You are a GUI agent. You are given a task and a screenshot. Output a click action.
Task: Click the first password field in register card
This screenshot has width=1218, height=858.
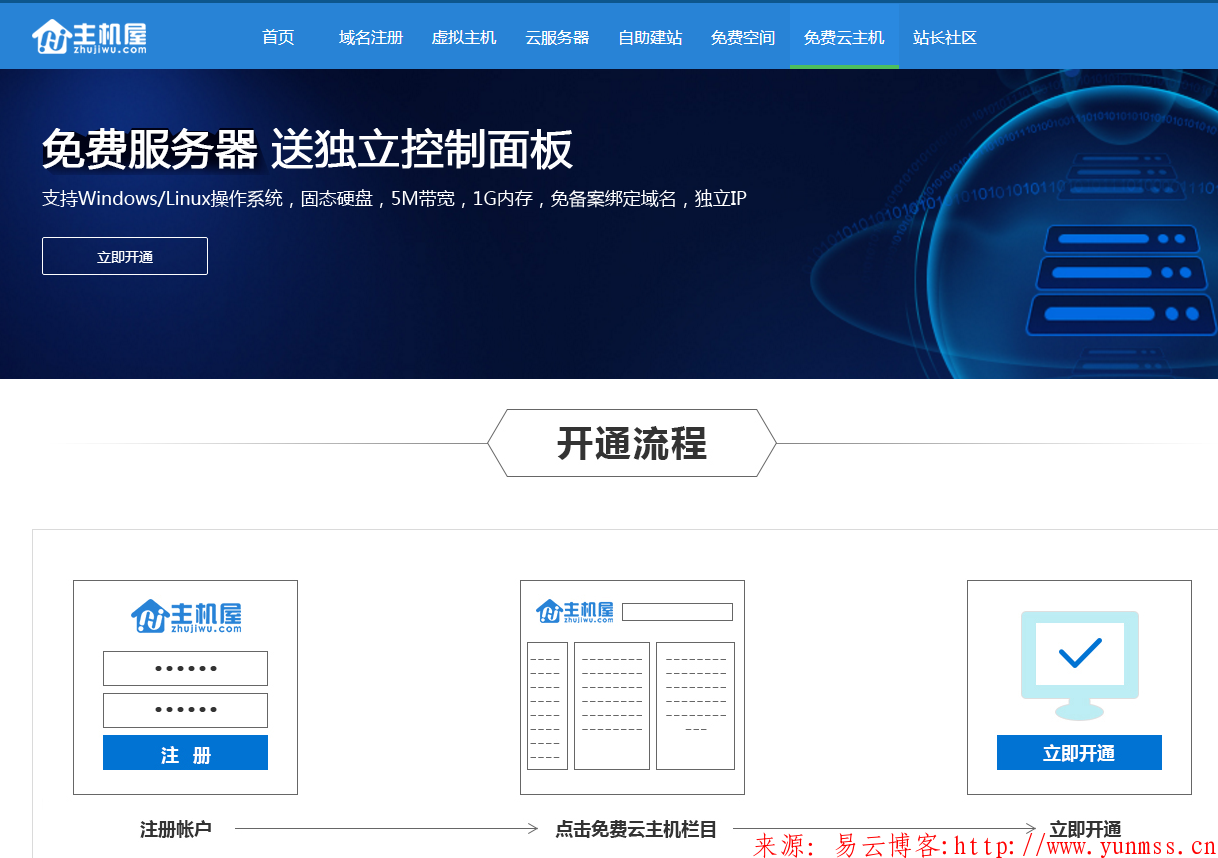coord(185,668)
